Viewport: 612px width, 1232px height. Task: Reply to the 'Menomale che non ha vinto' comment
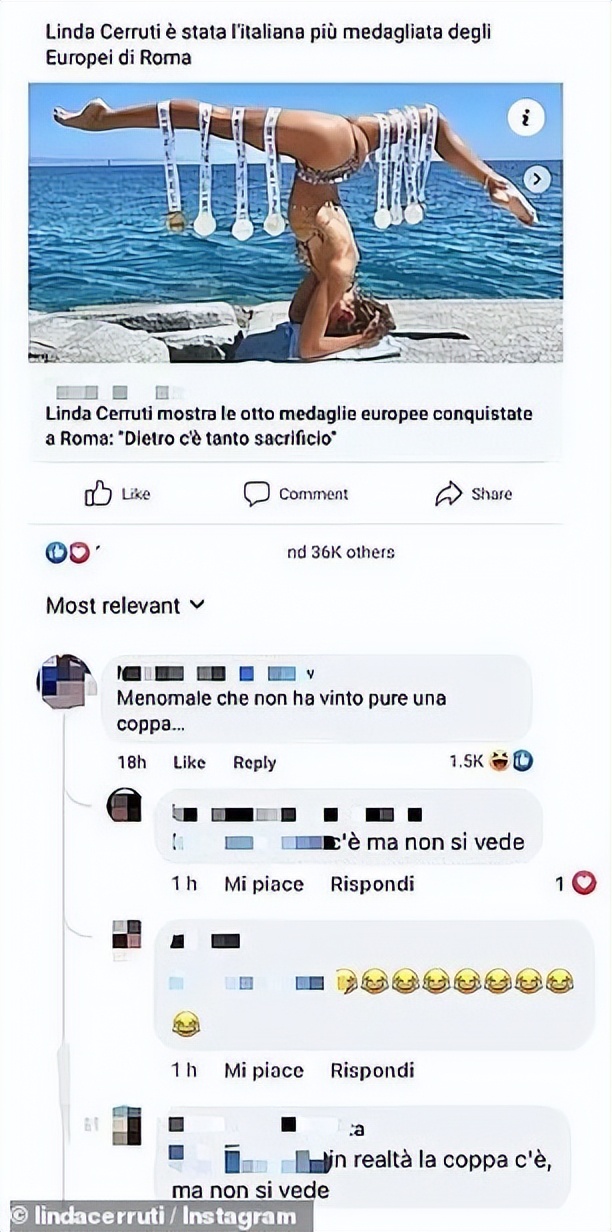pos(254,762)
